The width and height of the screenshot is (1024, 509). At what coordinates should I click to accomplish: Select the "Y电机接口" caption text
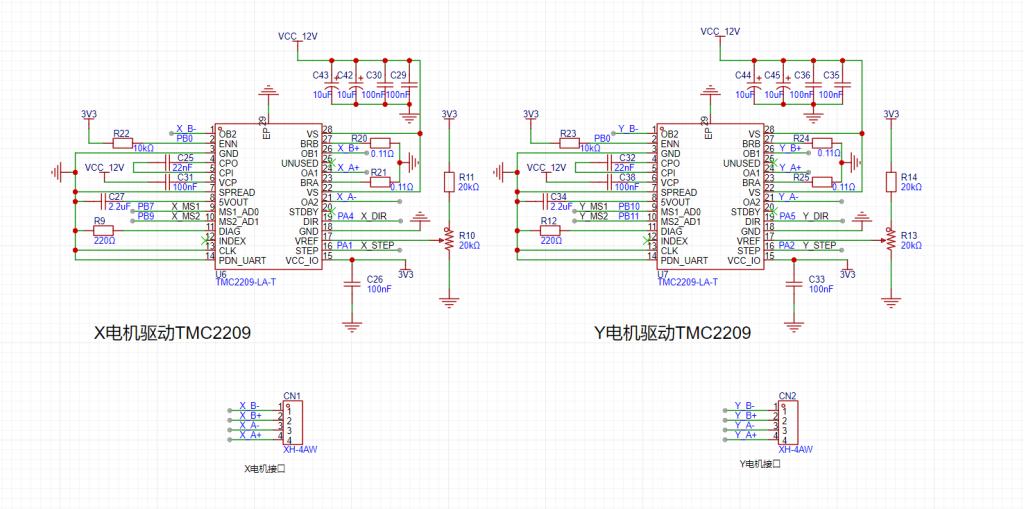pos(759,465)
